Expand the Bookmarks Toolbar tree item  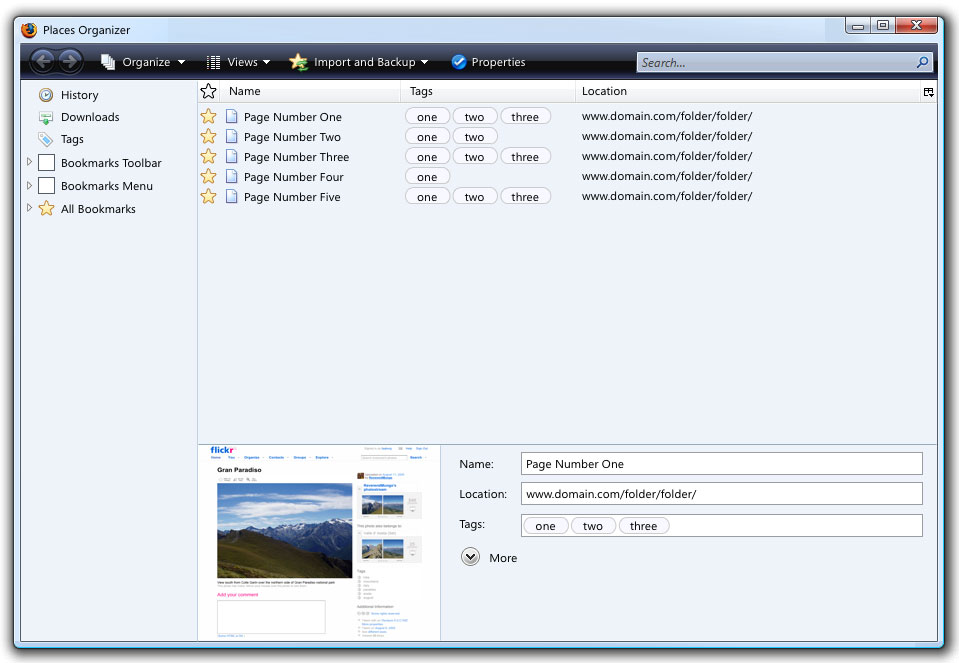(29, 162)
